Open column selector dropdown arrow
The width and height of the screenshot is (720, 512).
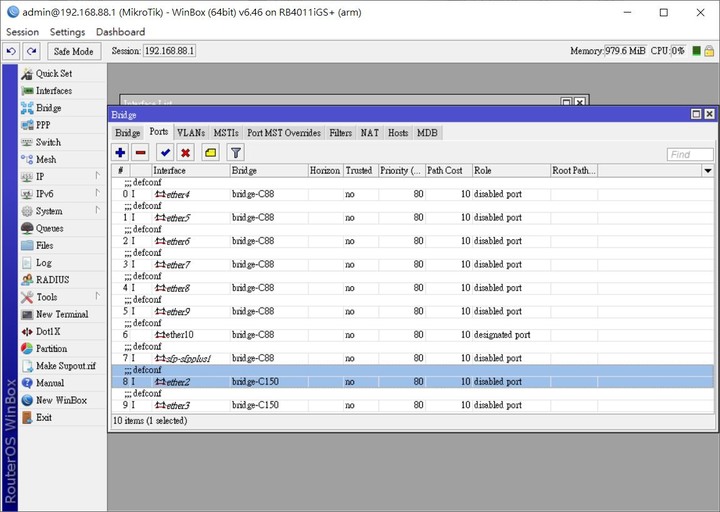708,171
